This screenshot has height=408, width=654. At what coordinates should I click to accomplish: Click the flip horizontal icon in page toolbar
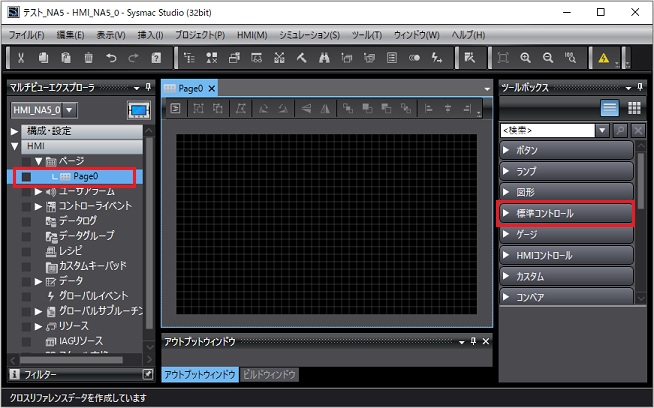pyautogui.click(x=325, y=109)
